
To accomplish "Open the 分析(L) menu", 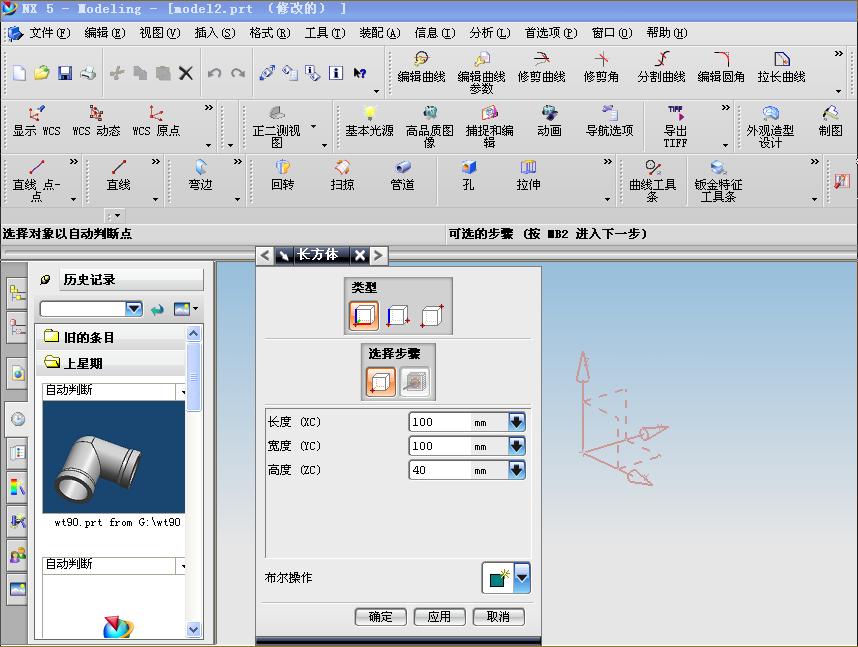I will tap(490, 33).
